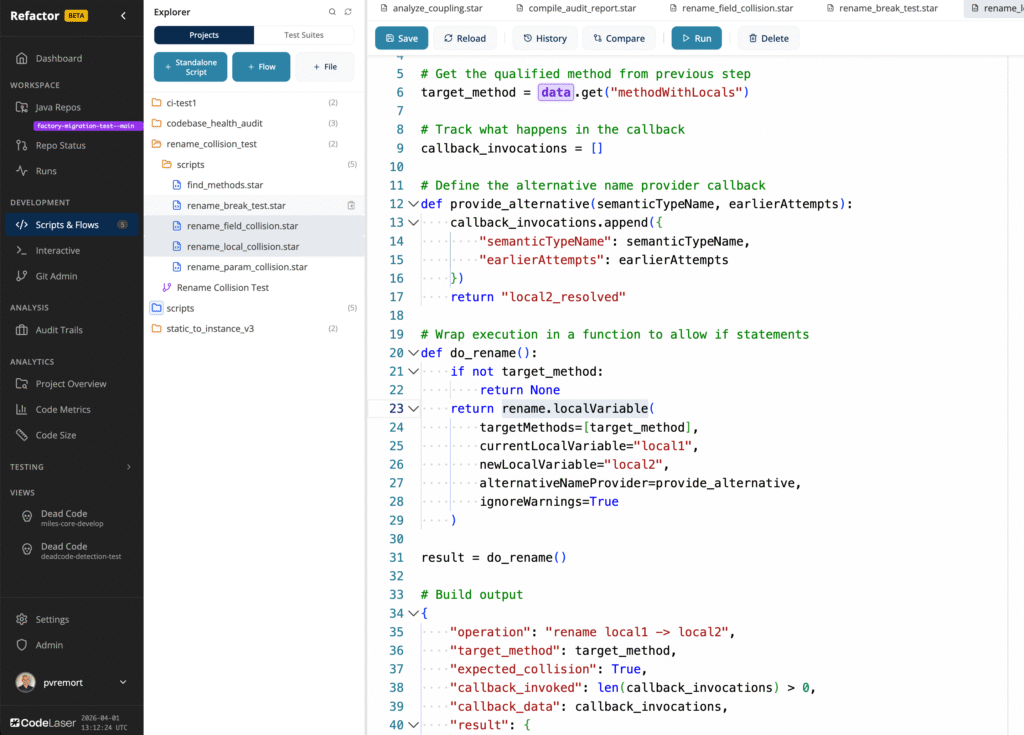The width and height of the screenshot is (1024, 735).
Task: Collapse the do_rename function fold arrow
Action: click(x=413, y=353)
